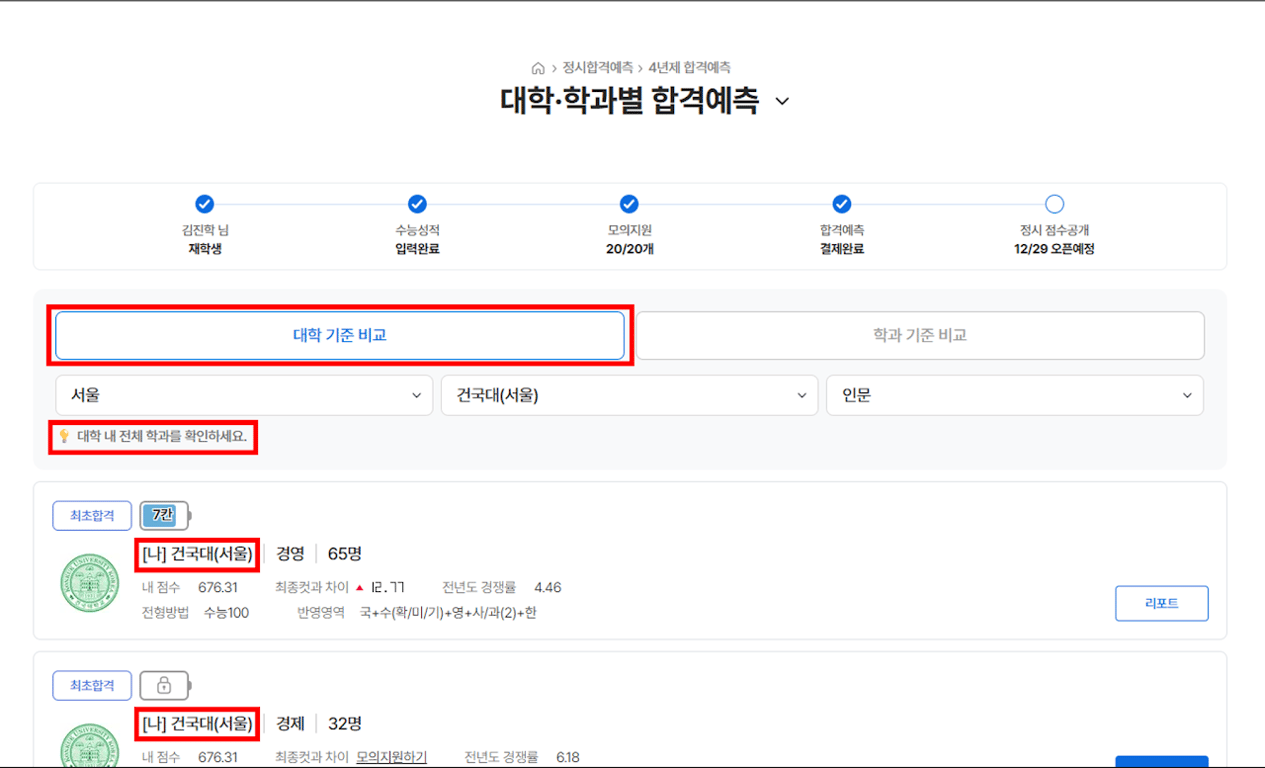Click the red triangle next to 12.77

pyautogui.click(x=359, y=587)
